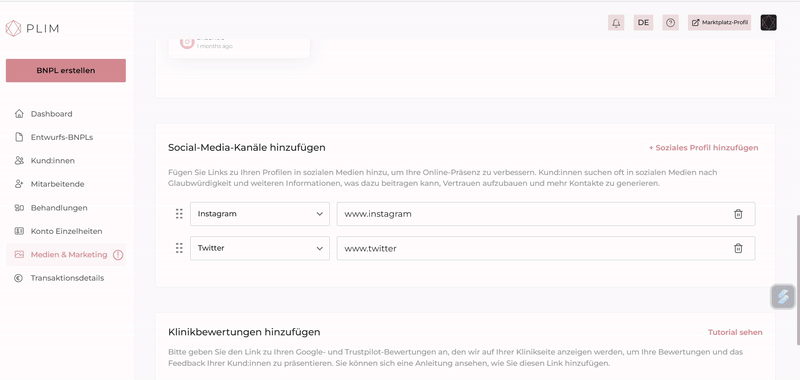
Task: Select Medien & Marketing menu item
Action: pos(66,255)
